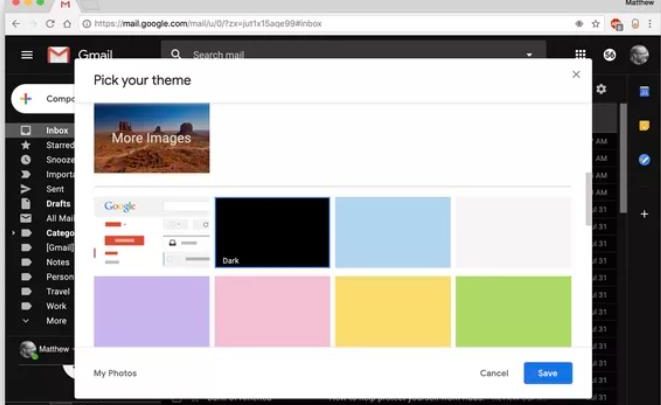Open the Google Tasks side panel icon
This screenshot has height=405, width=661.
[x=644, y=159]
